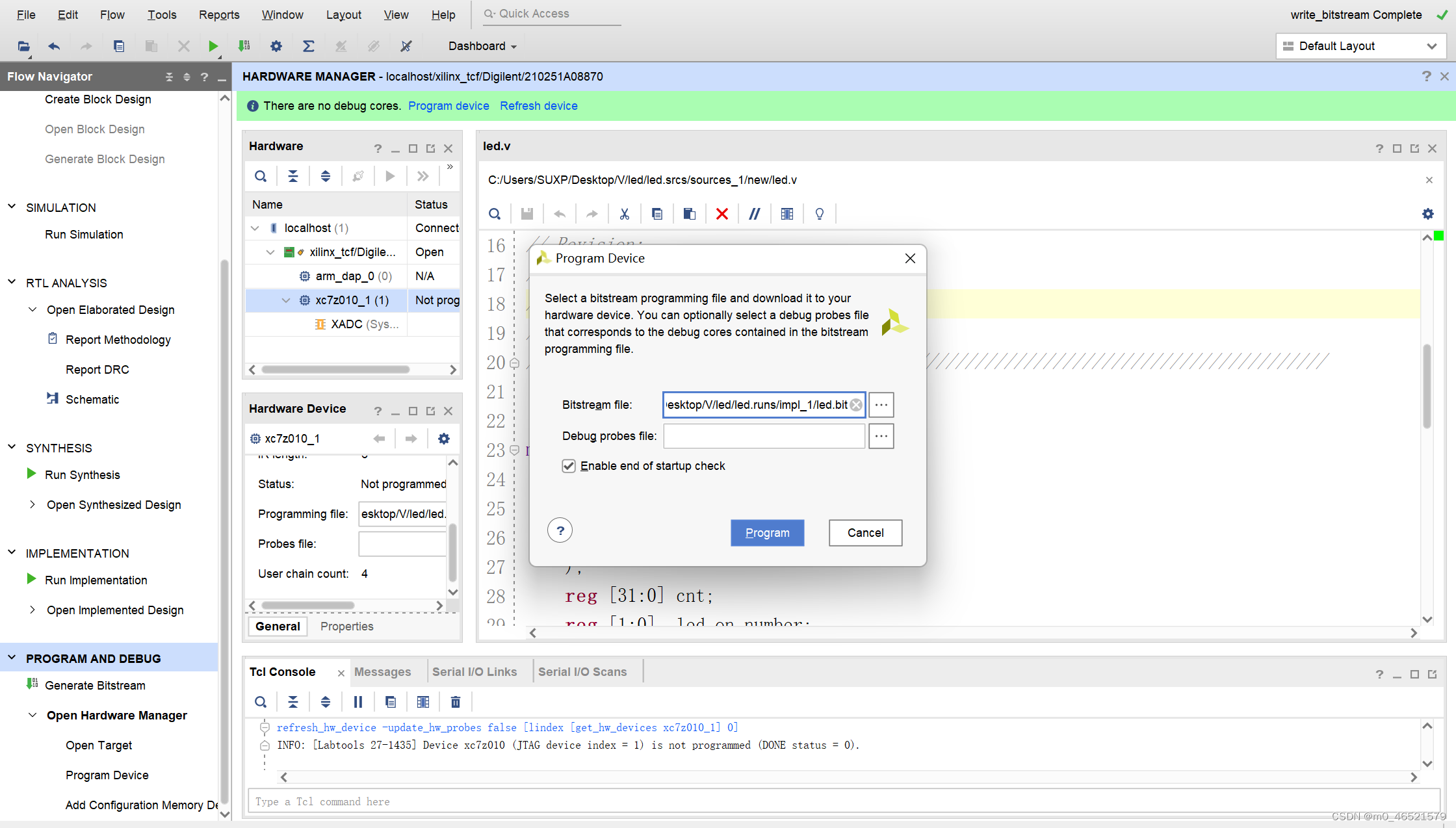Open the Reports menu
Screen dimensions: 1456x828
(219, 14)
